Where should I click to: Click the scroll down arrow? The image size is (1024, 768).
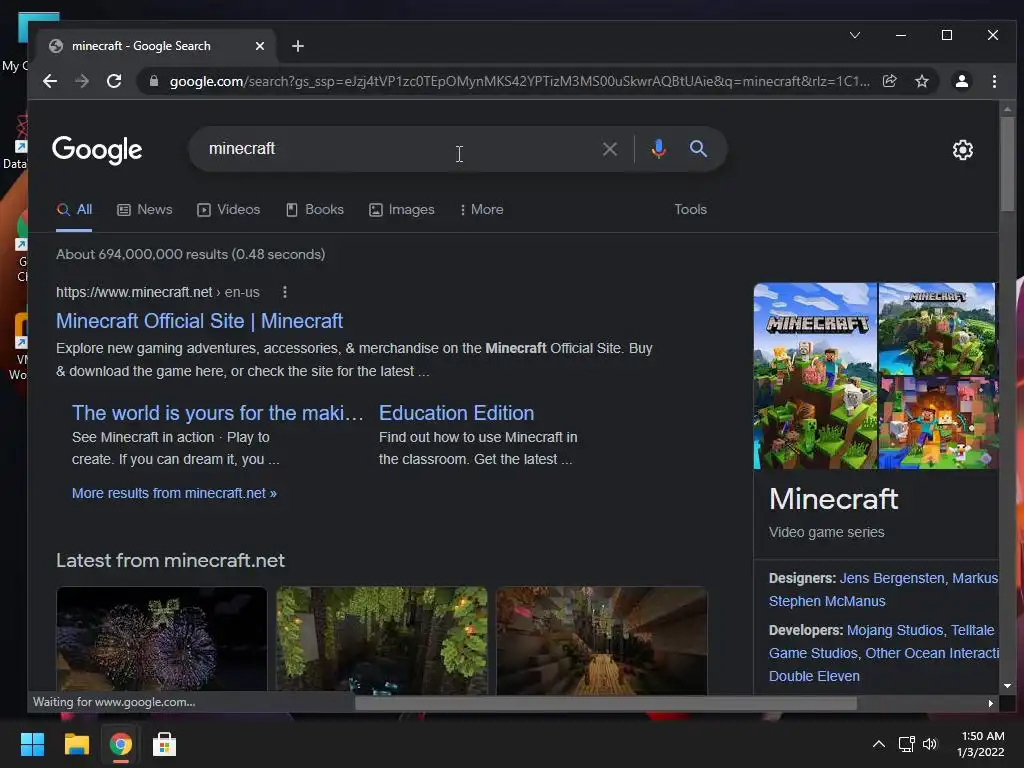click(x=1007, y=686)
